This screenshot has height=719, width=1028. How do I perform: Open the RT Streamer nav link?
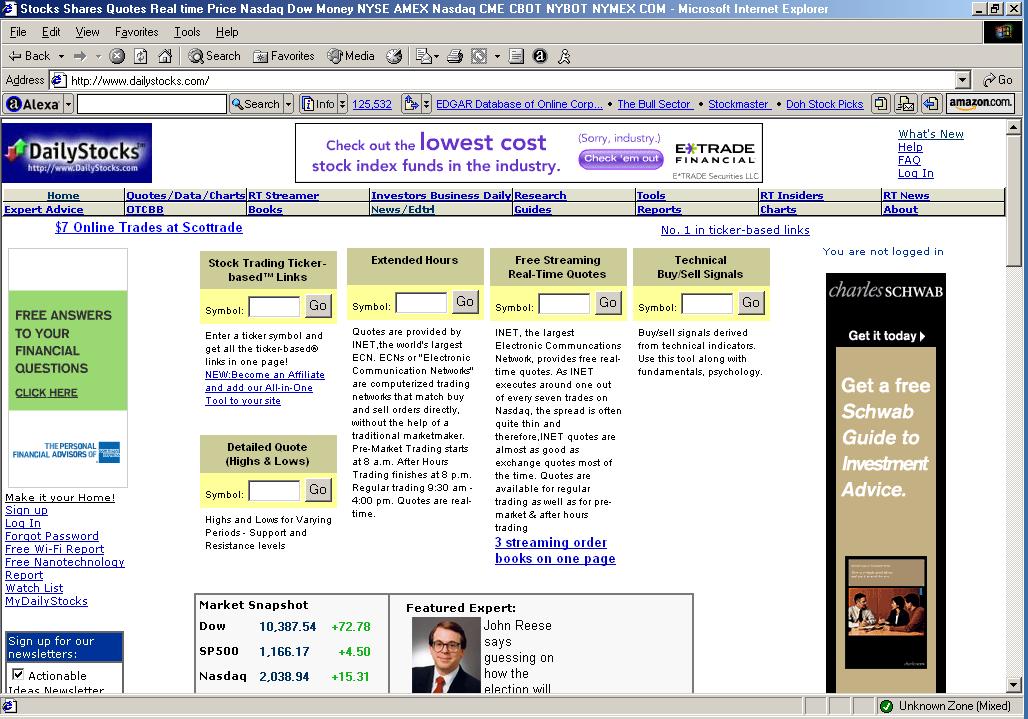(x=283, y=195)
